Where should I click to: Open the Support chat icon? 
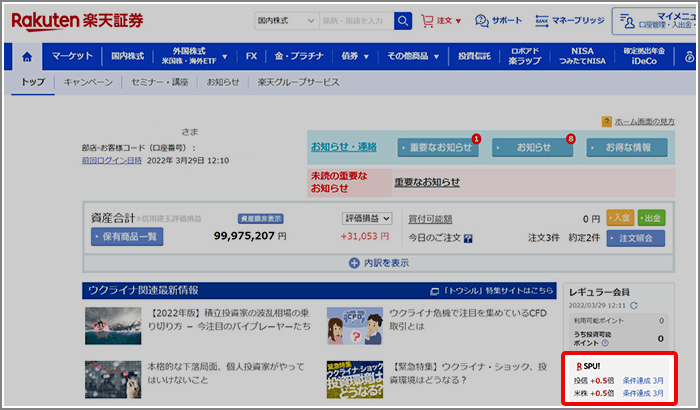point(482,21)
